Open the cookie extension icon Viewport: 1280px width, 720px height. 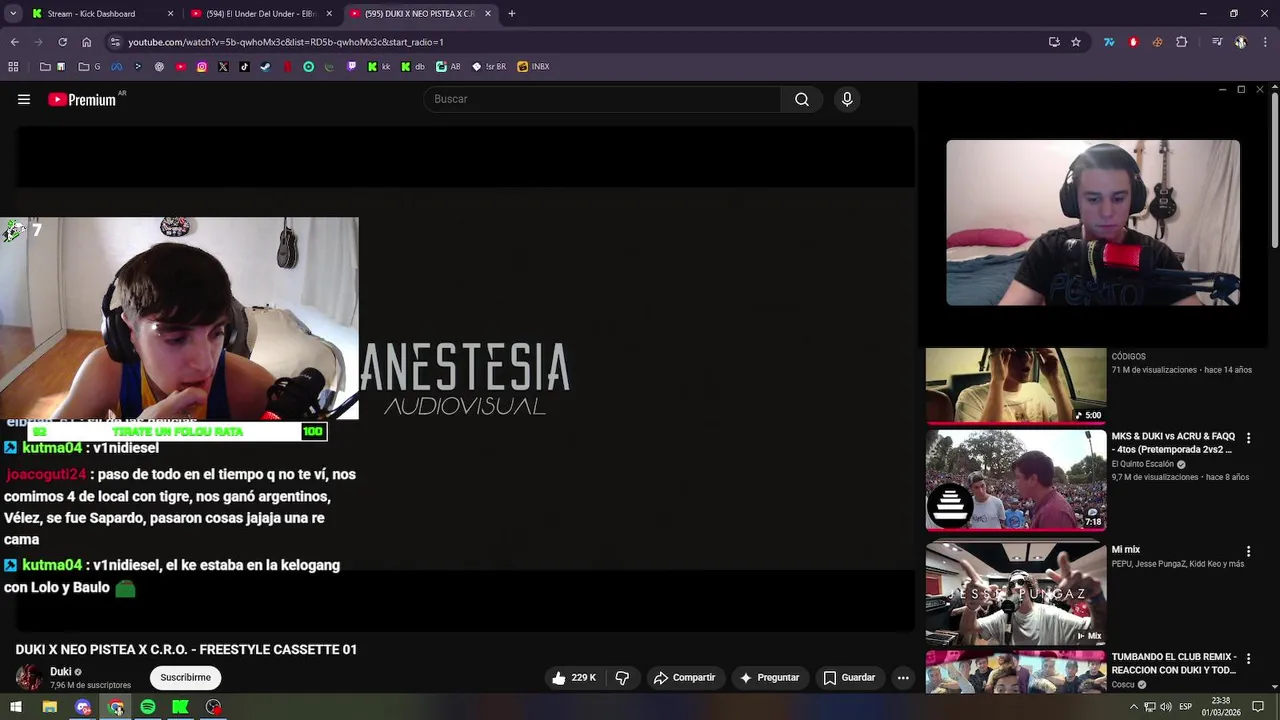point(1157,42)
